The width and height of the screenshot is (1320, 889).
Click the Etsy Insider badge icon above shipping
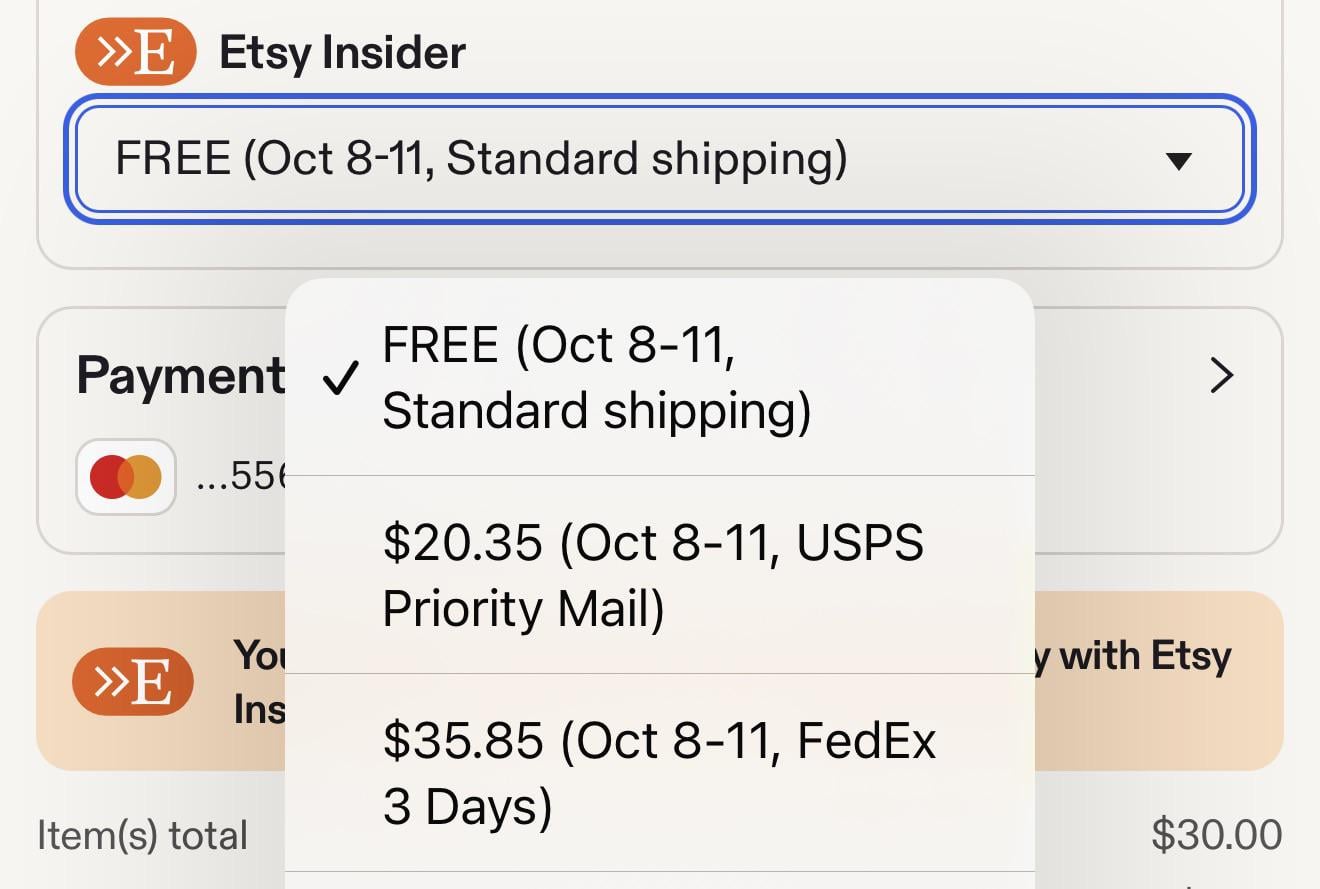tap(135, 53)
